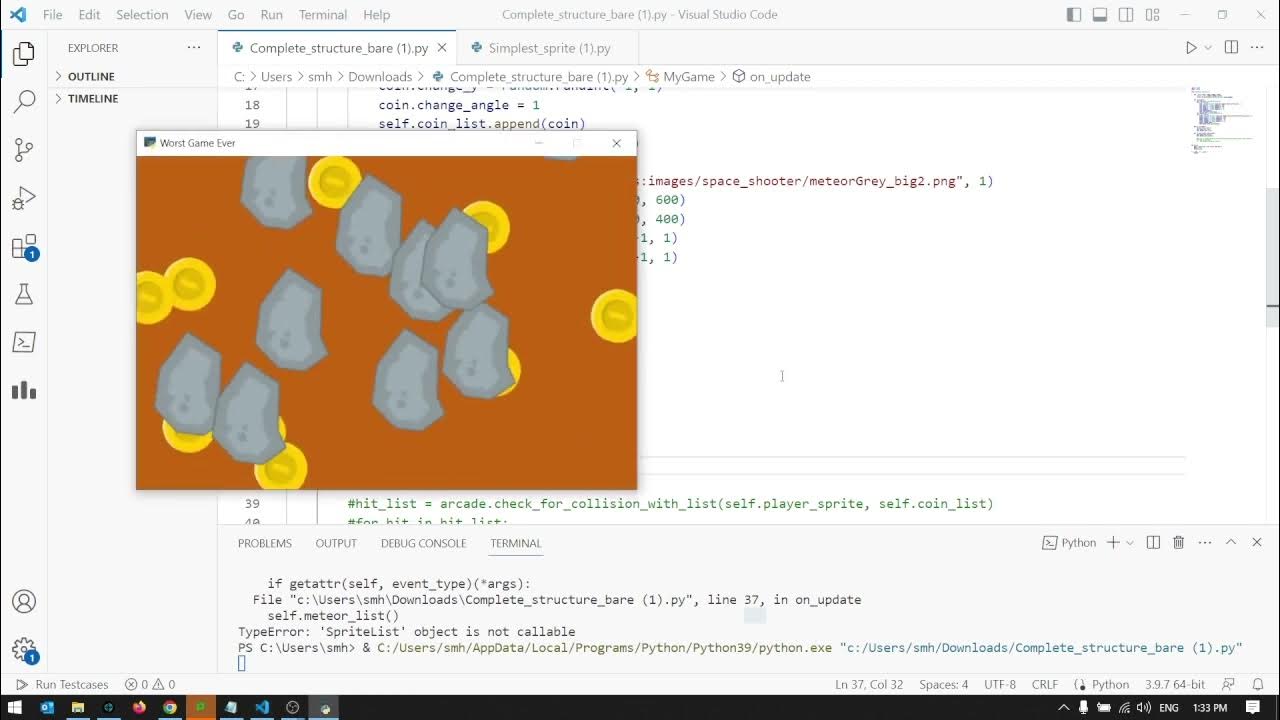
Task: Open Explorer views ellipsis menu
Action: [194, 48]
